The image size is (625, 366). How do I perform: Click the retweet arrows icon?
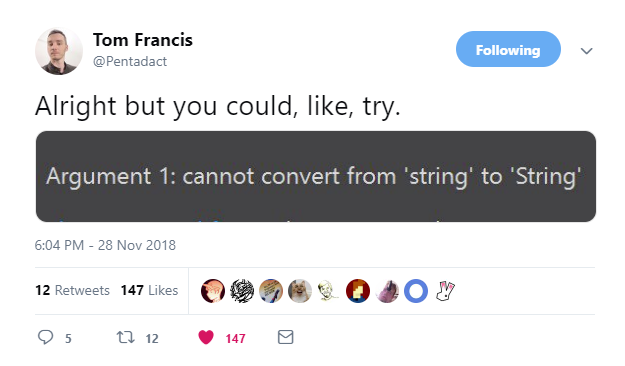tap(125, 337)
